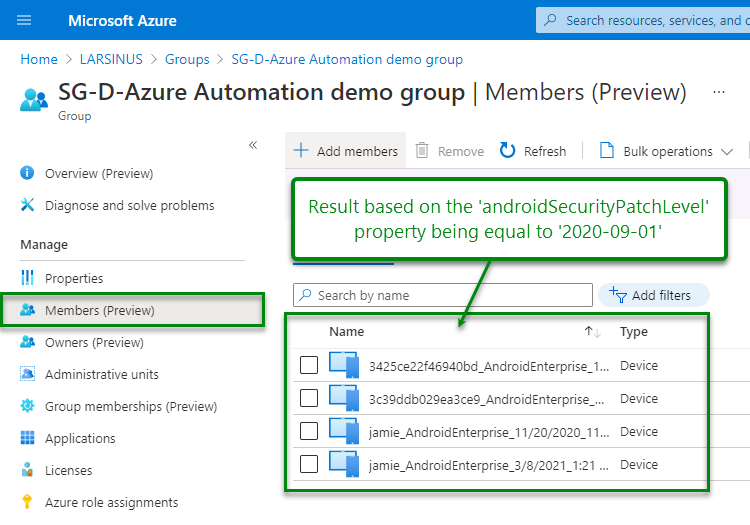Viewport: 750px width, 525px height.
Task: Click device icon for jamie_AndroidEnterprise_3/8/2021 row
Action: (344, 464)
